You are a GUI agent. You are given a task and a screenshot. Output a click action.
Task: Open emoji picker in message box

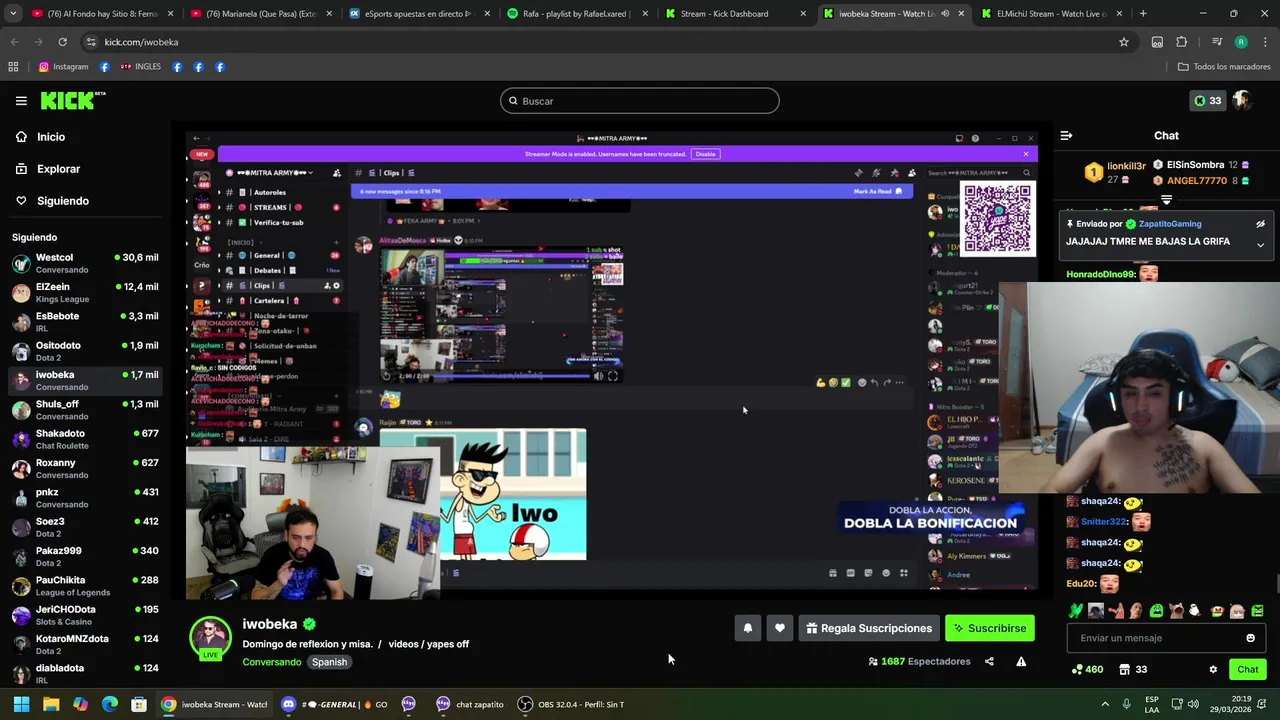click(1250, 638)
